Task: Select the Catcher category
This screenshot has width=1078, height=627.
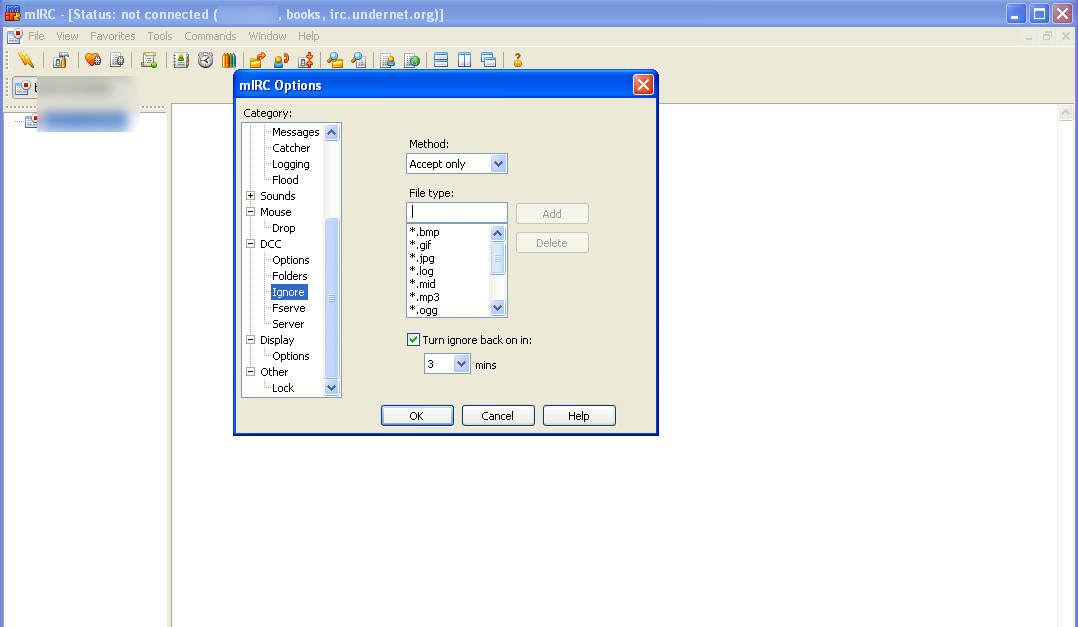Action: (291, 148)
